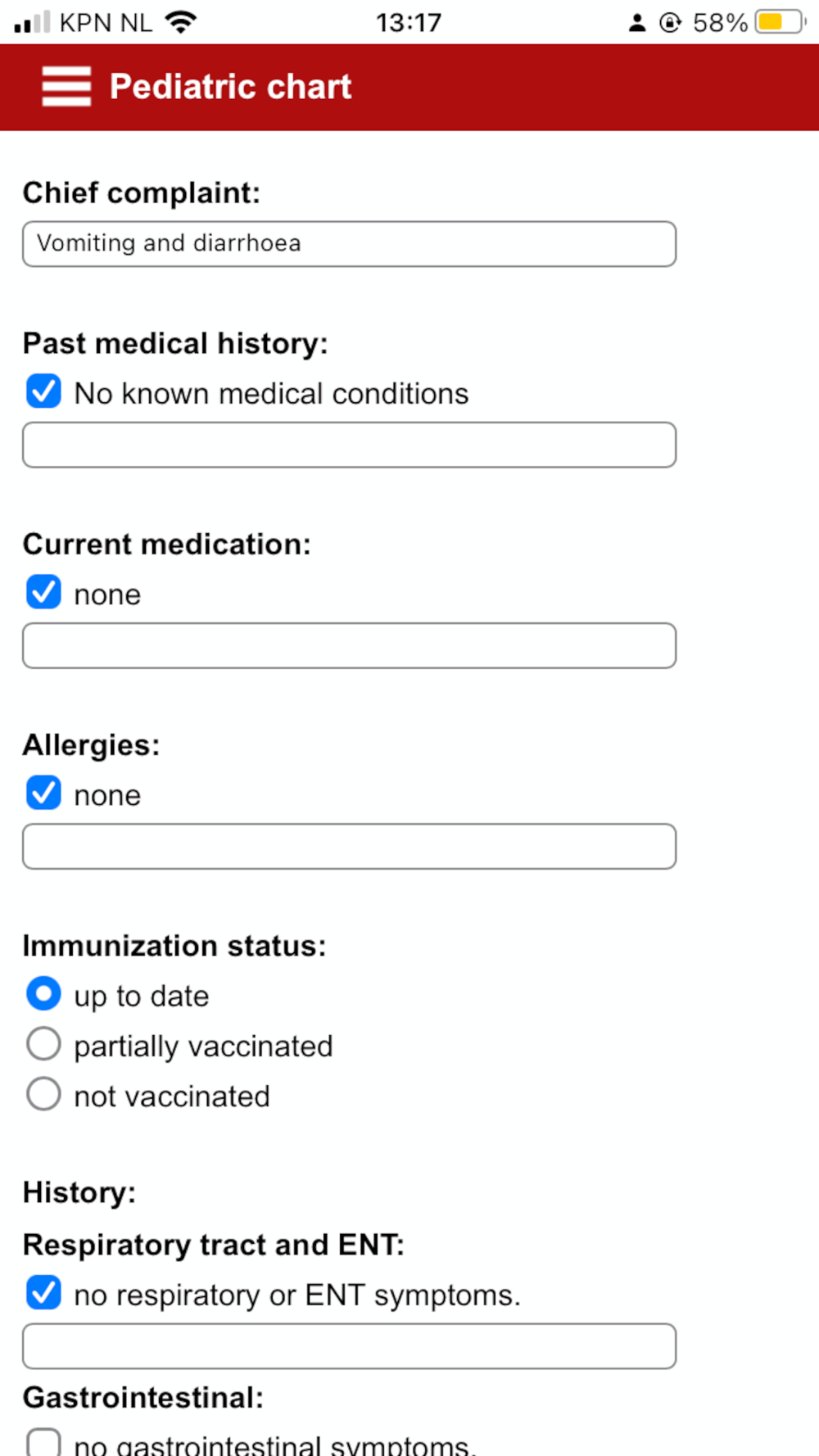This screenshot has height=1456, width=819.
Task: Tap the Pediatric chart header title
Action: click(230, 87)
